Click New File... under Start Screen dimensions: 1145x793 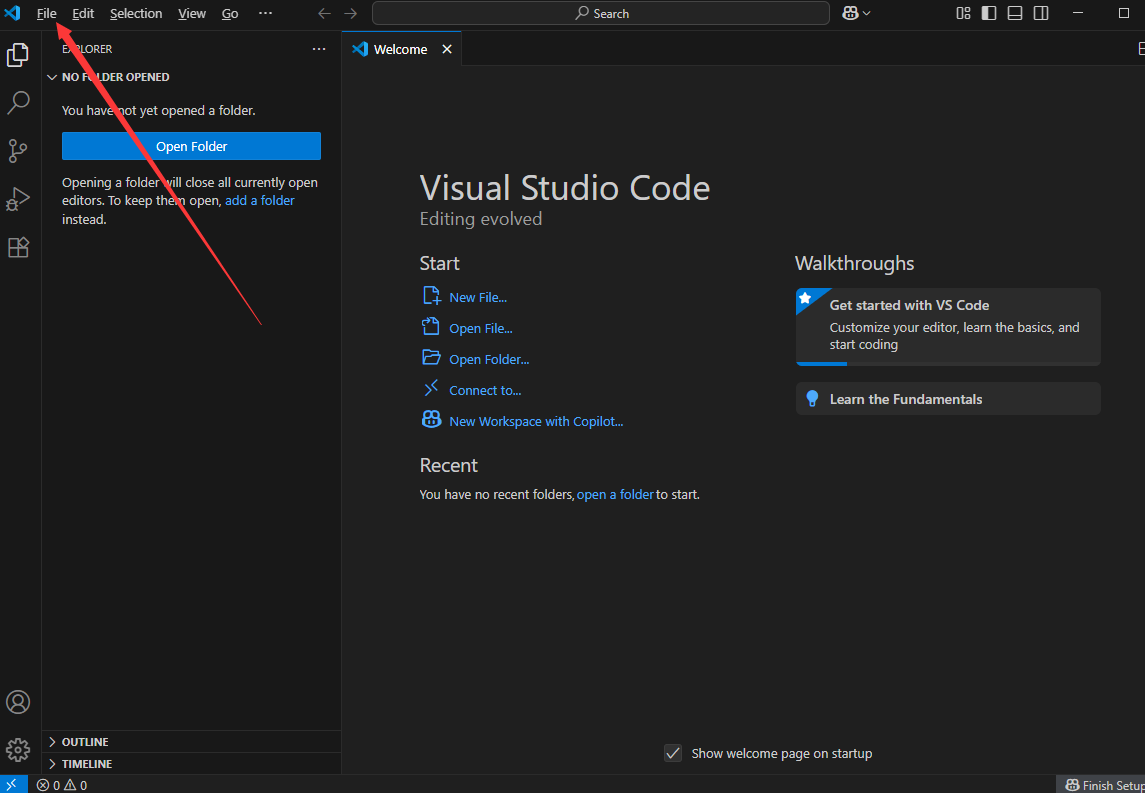click(464, 296)
